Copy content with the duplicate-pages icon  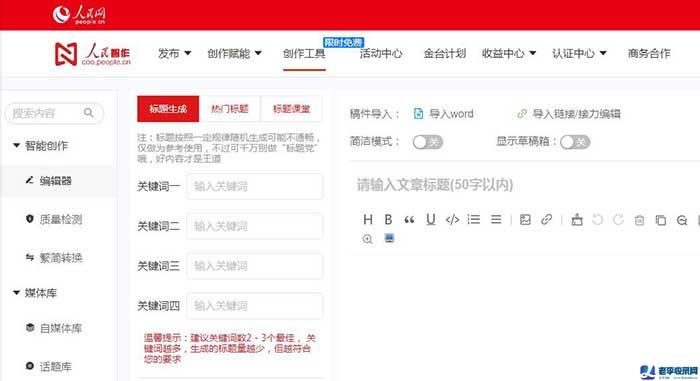click(x=661, y=220)
